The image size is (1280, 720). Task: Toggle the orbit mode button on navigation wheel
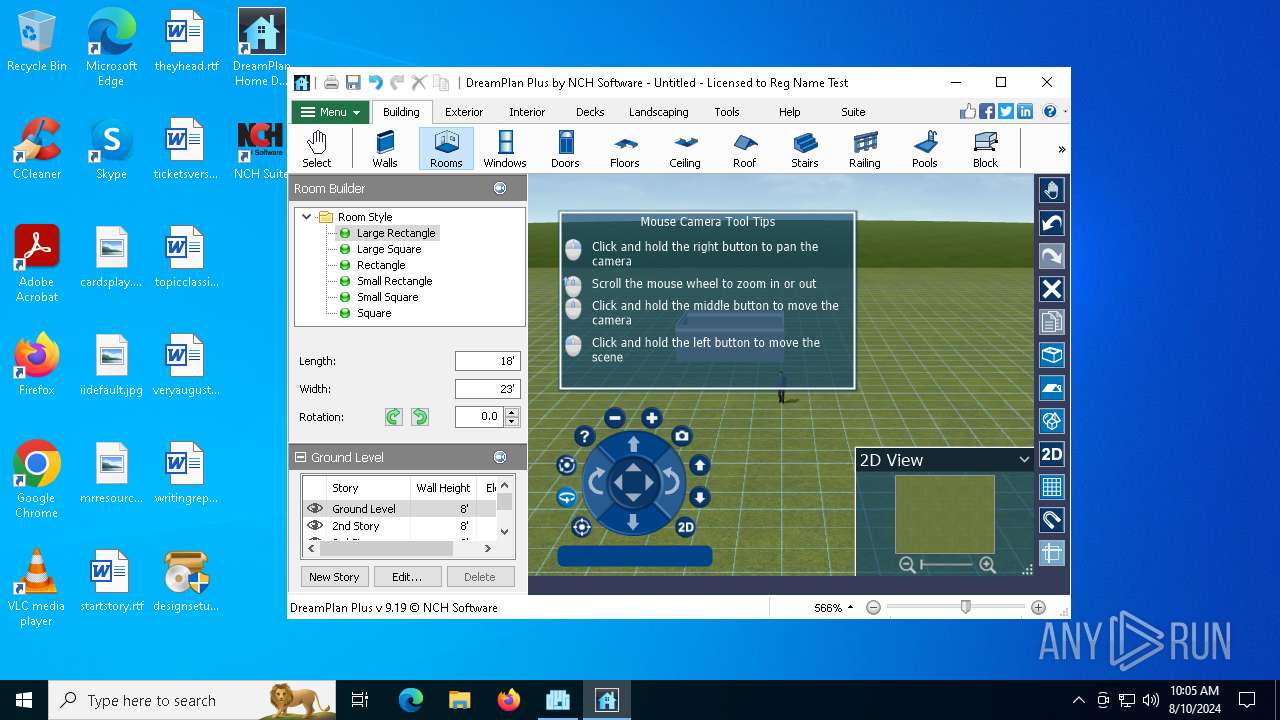click(x=567, y=496)
